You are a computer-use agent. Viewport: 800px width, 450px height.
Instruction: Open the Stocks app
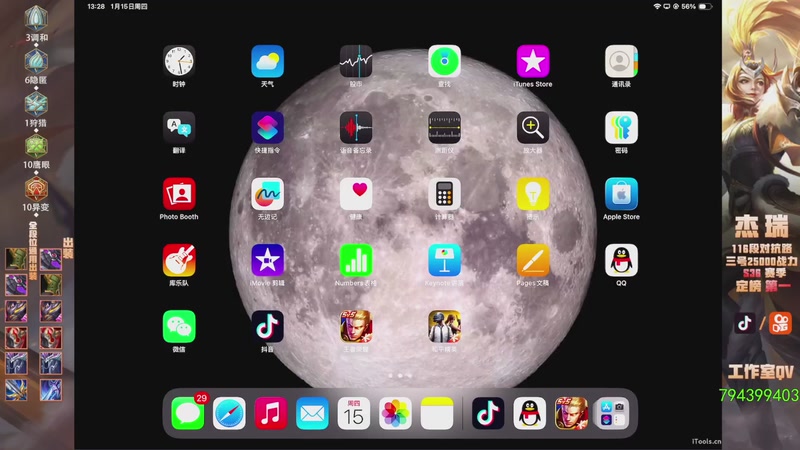point(356,61)
